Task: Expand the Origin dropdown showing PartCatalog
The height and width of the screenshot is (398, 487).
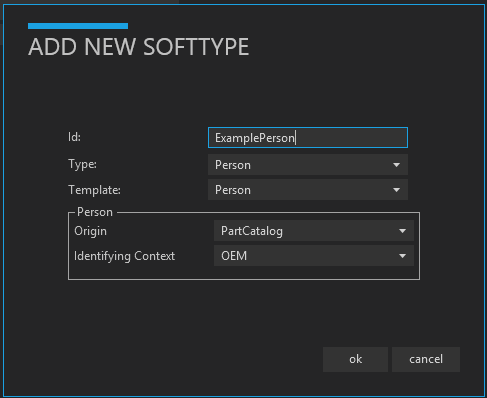Action: pos(314,231)
